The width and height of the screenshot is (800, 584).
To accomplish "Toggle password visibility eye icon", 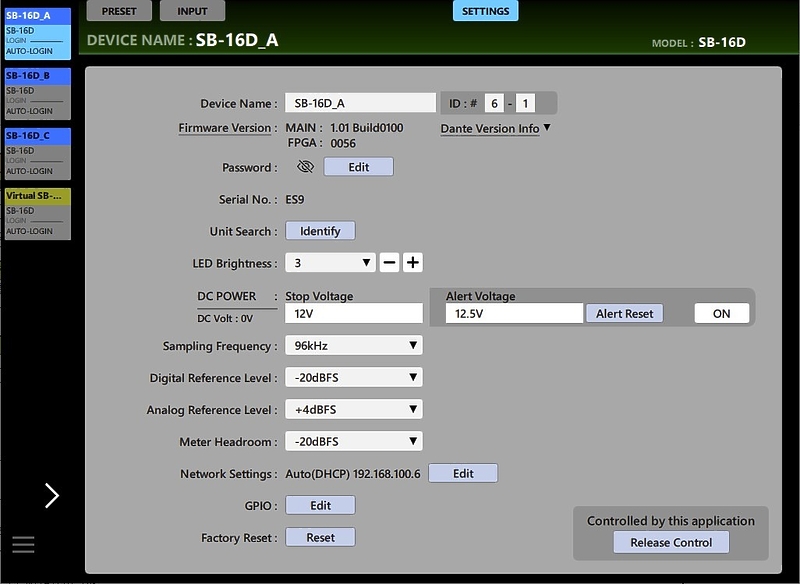I will click(x=306, y=167).
